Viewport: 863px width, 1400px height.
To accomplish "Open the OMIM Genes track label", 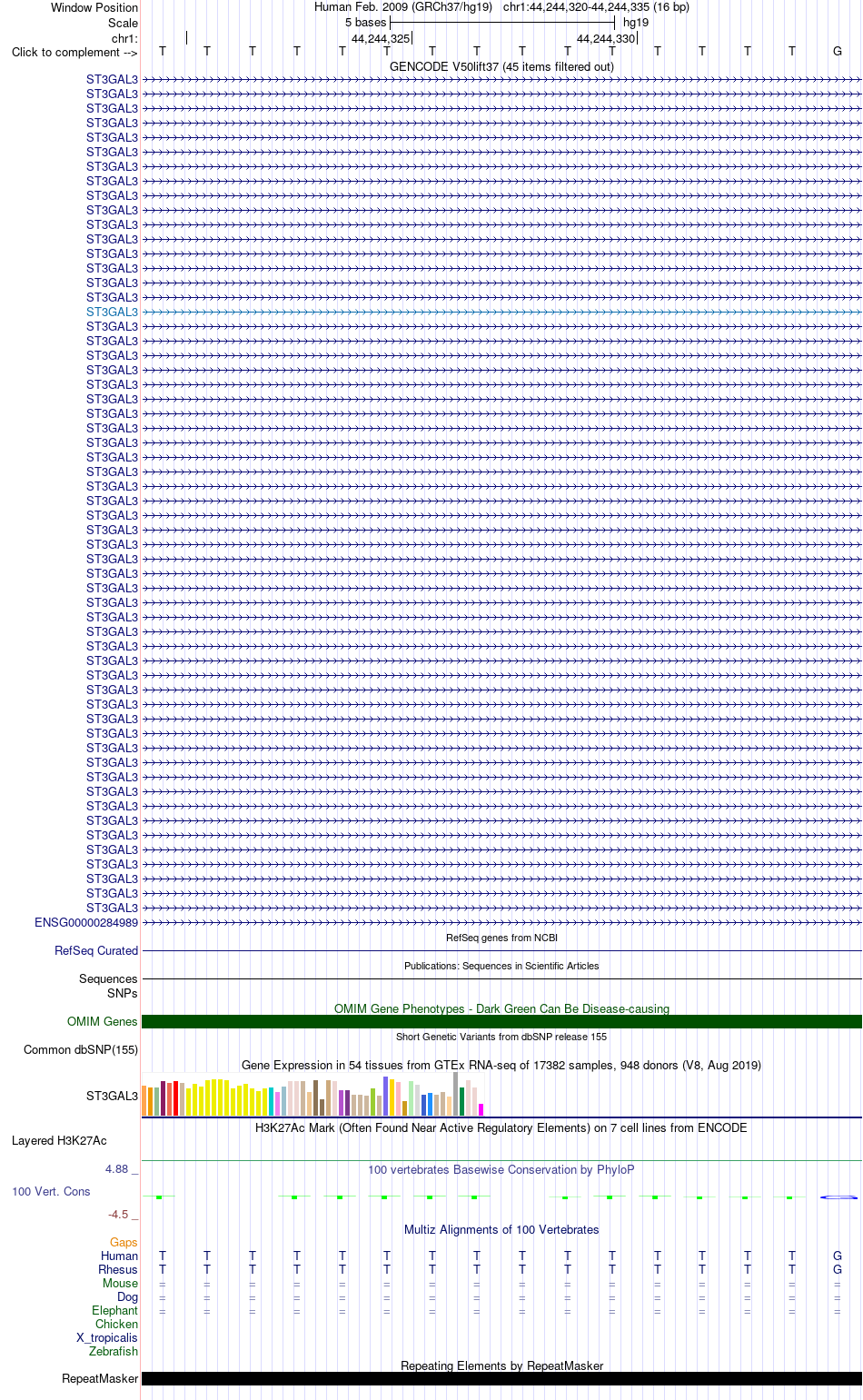I will point(103,1021).
